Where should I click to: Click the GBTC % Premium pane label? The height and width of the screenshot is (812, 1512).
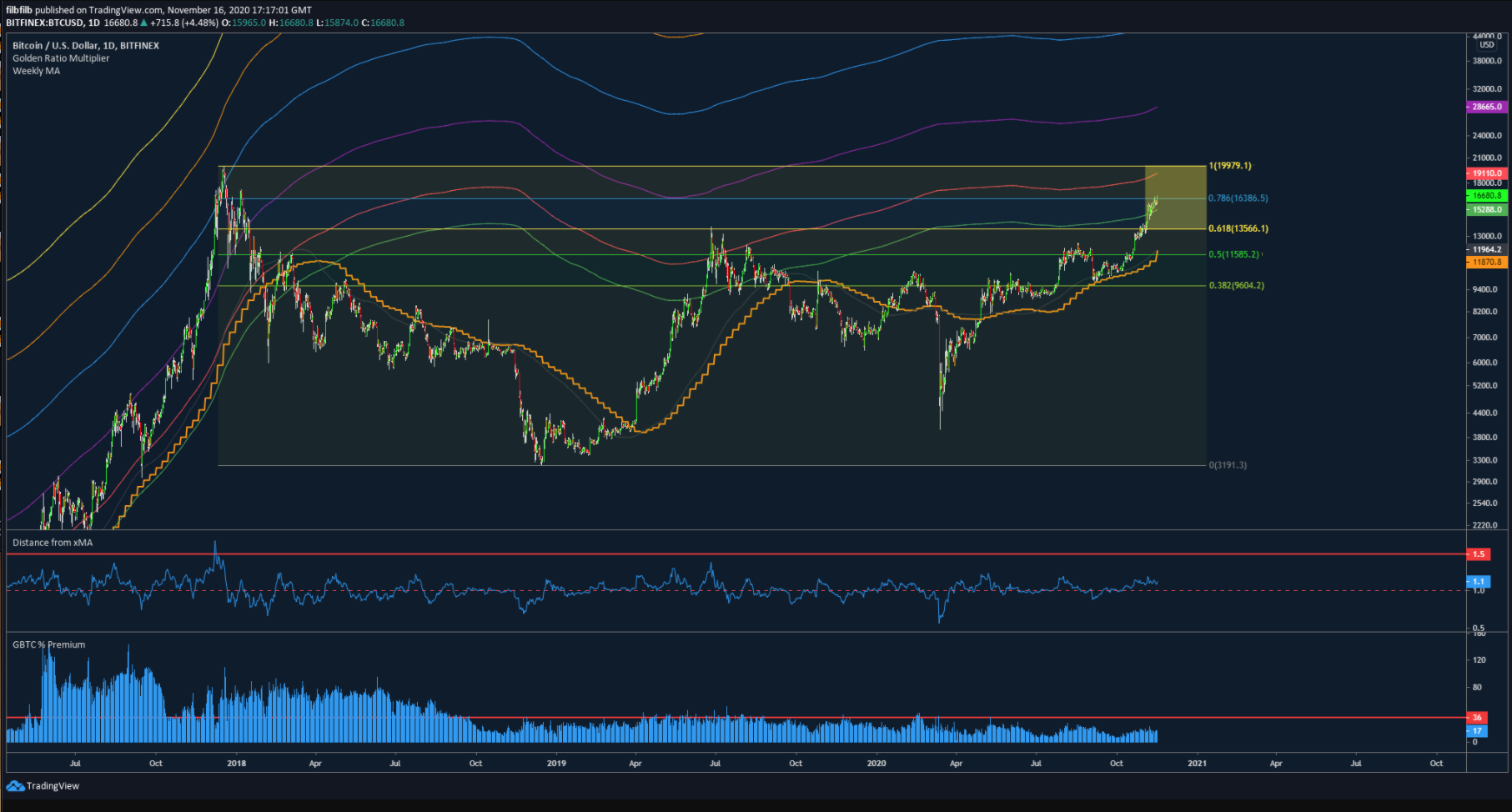(48, 644)
